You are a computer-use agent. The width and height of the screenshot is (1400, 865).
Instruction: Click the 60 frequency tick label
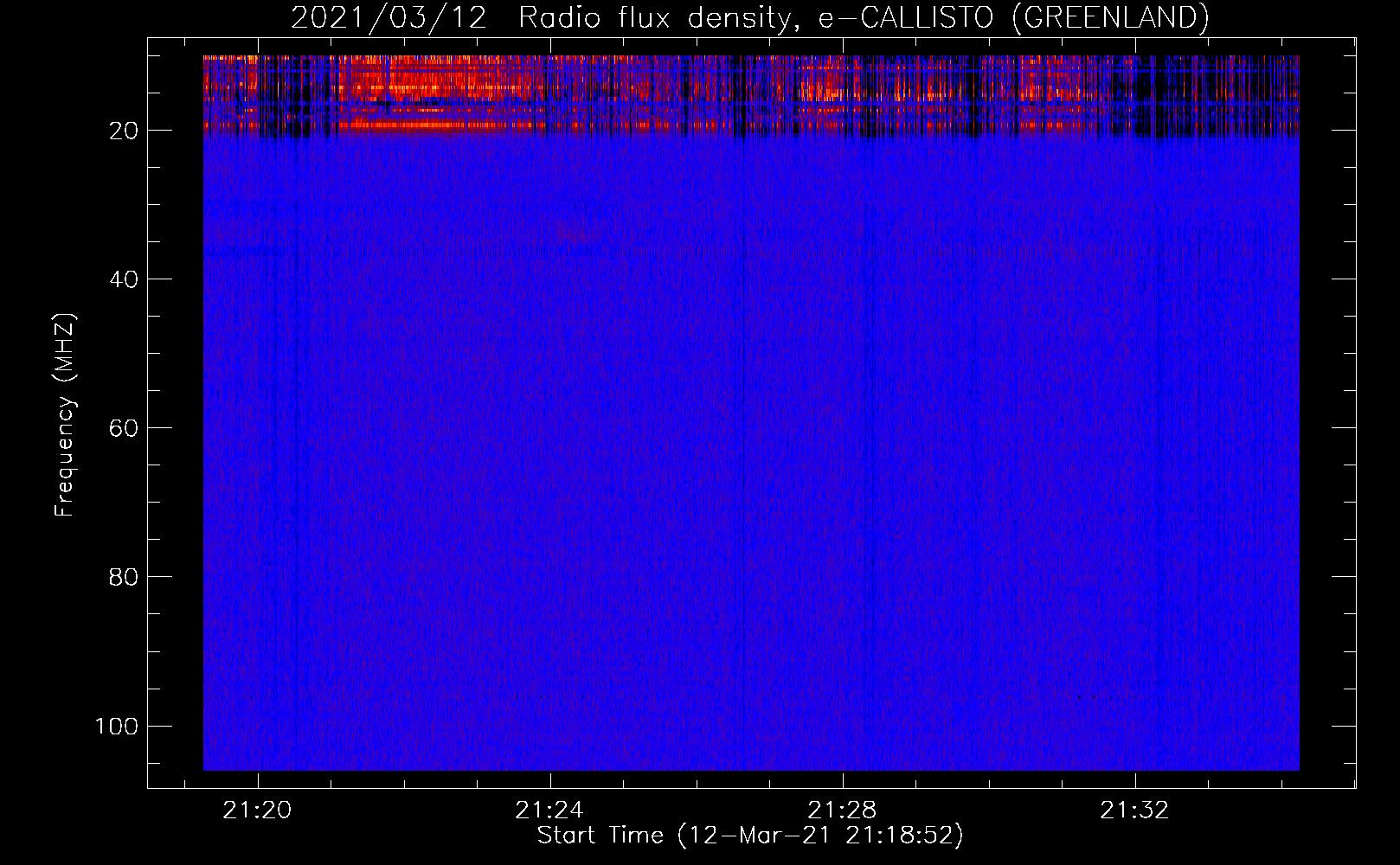[124, 428]
